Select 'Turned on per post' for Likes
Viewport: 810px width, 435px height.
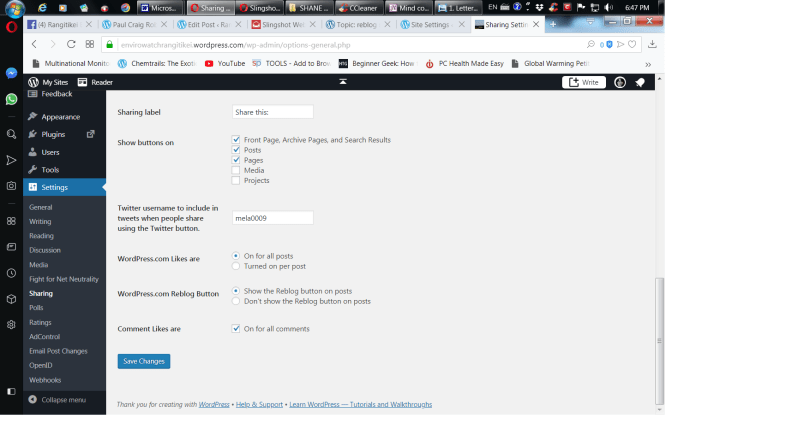236,266
